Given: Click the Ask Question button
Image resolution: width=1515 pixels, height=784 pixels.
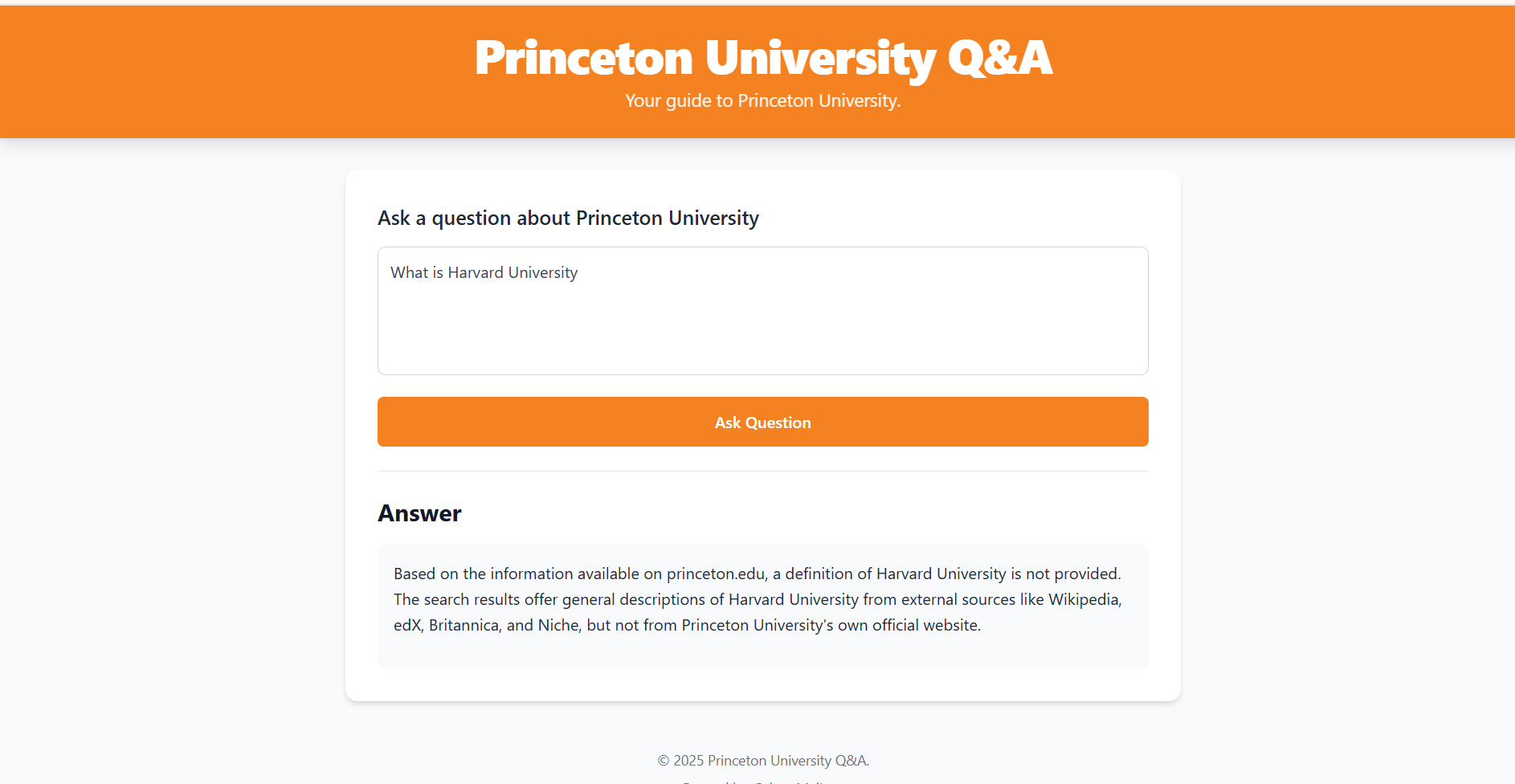Looking at the screenshot, I should [762, 422].
